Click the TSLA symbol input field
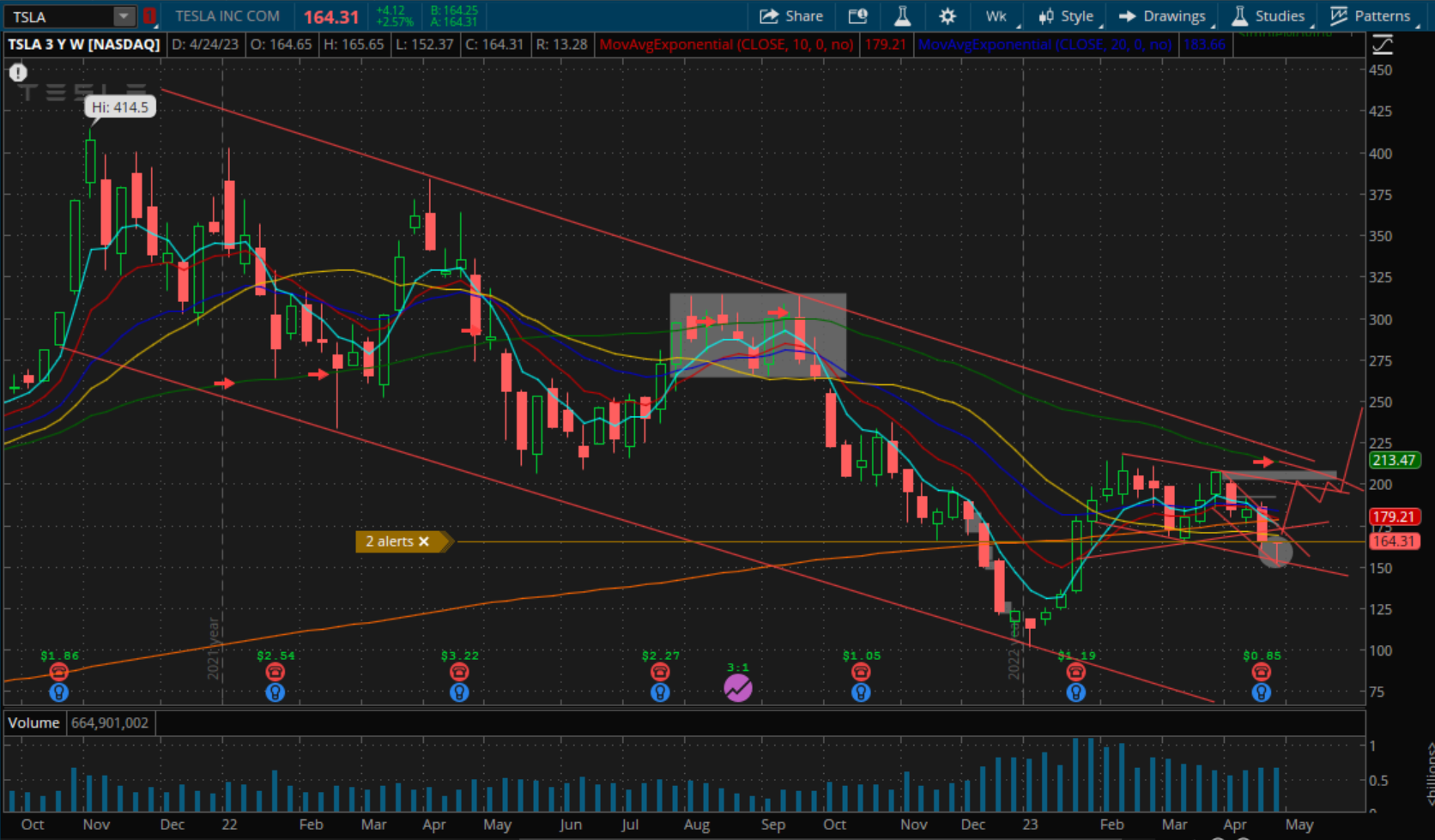 point(60,16)
